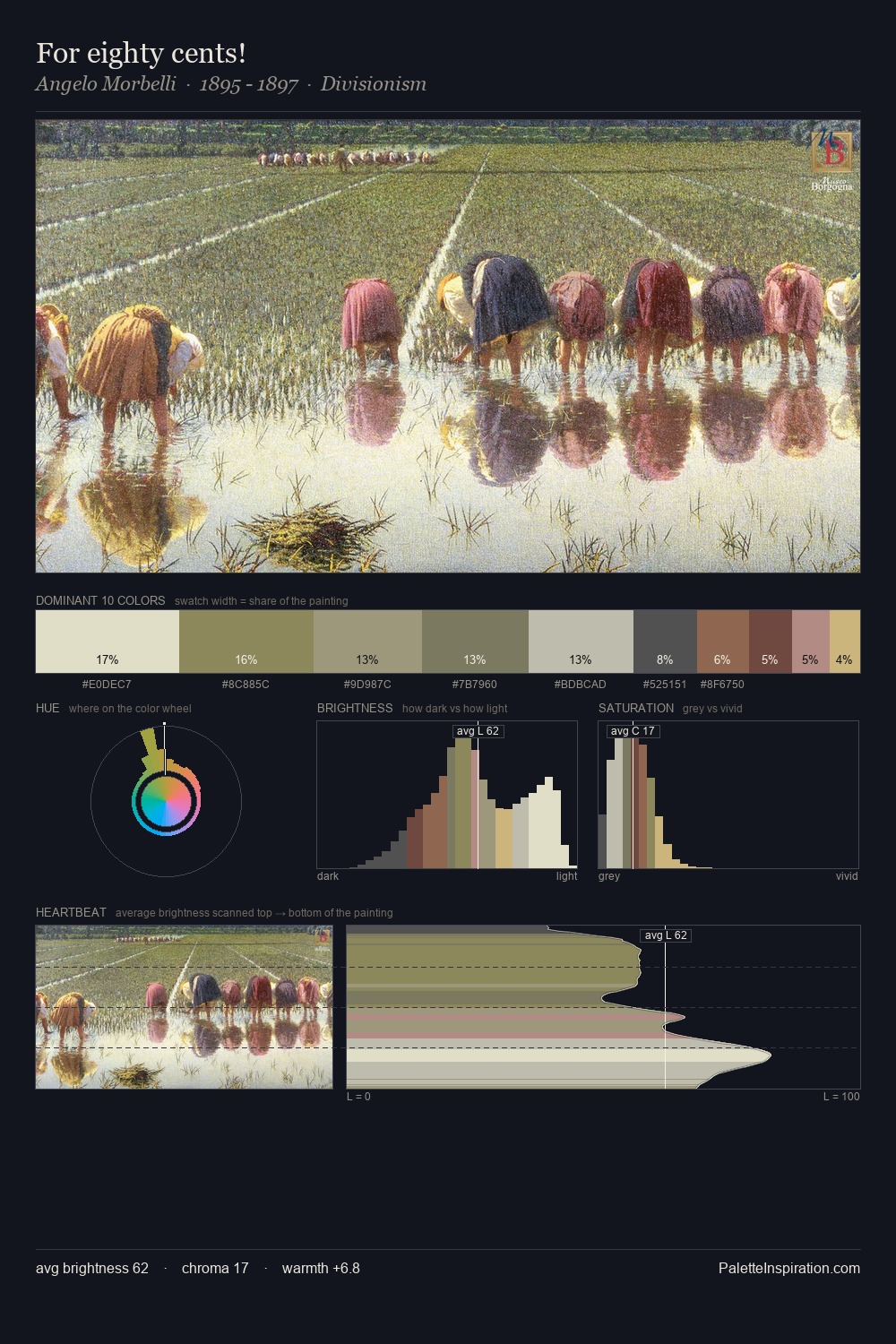Pick the brown 6% swatch

723,642
